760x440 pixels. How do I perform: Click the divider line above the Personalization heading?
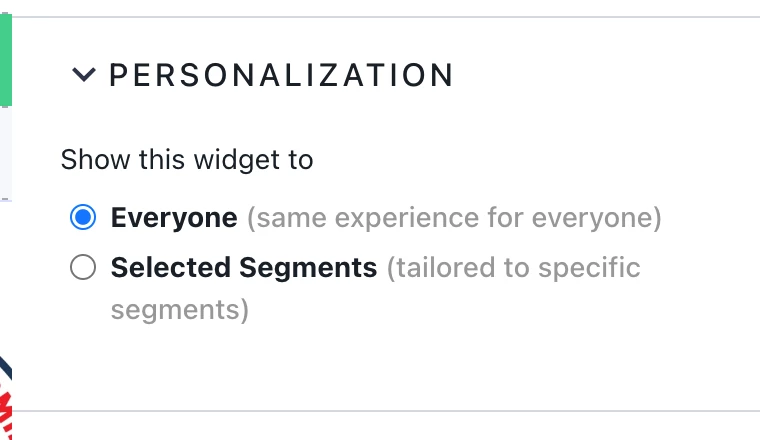tap(386, 17)
